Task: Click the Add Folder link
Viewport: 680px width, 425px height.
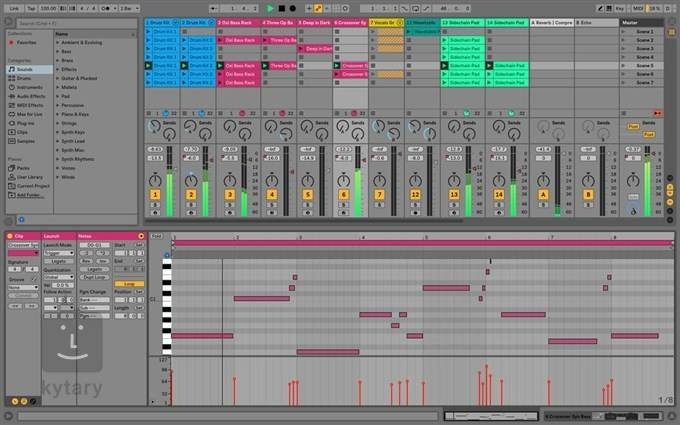Action: [x=29, y=195]
